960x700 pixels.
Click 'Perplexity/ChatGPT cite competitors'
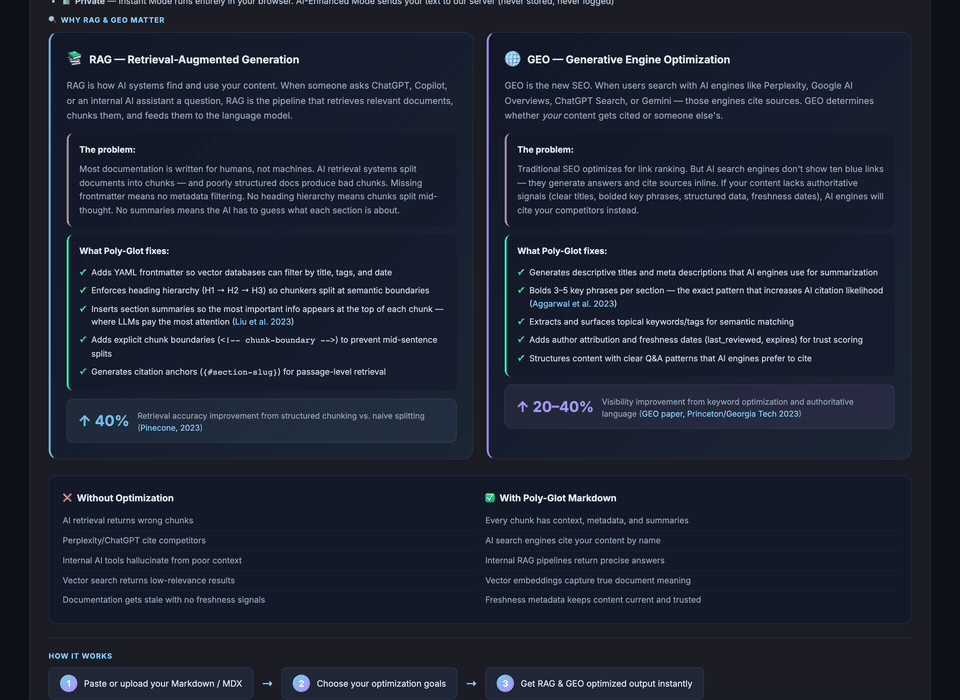point(134,540)
